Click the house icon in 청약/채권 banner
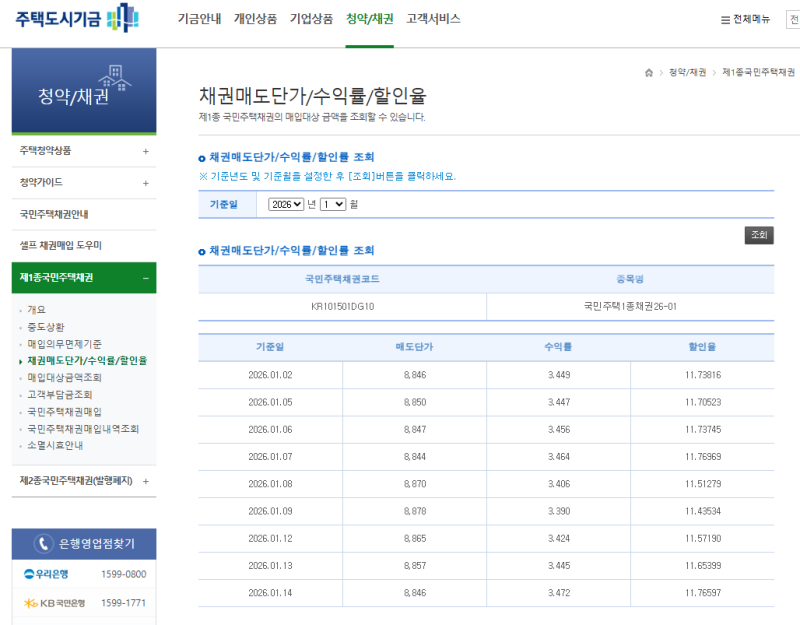Image resolution: width=800 pixels, height=625 pixels. coord(115,78)
